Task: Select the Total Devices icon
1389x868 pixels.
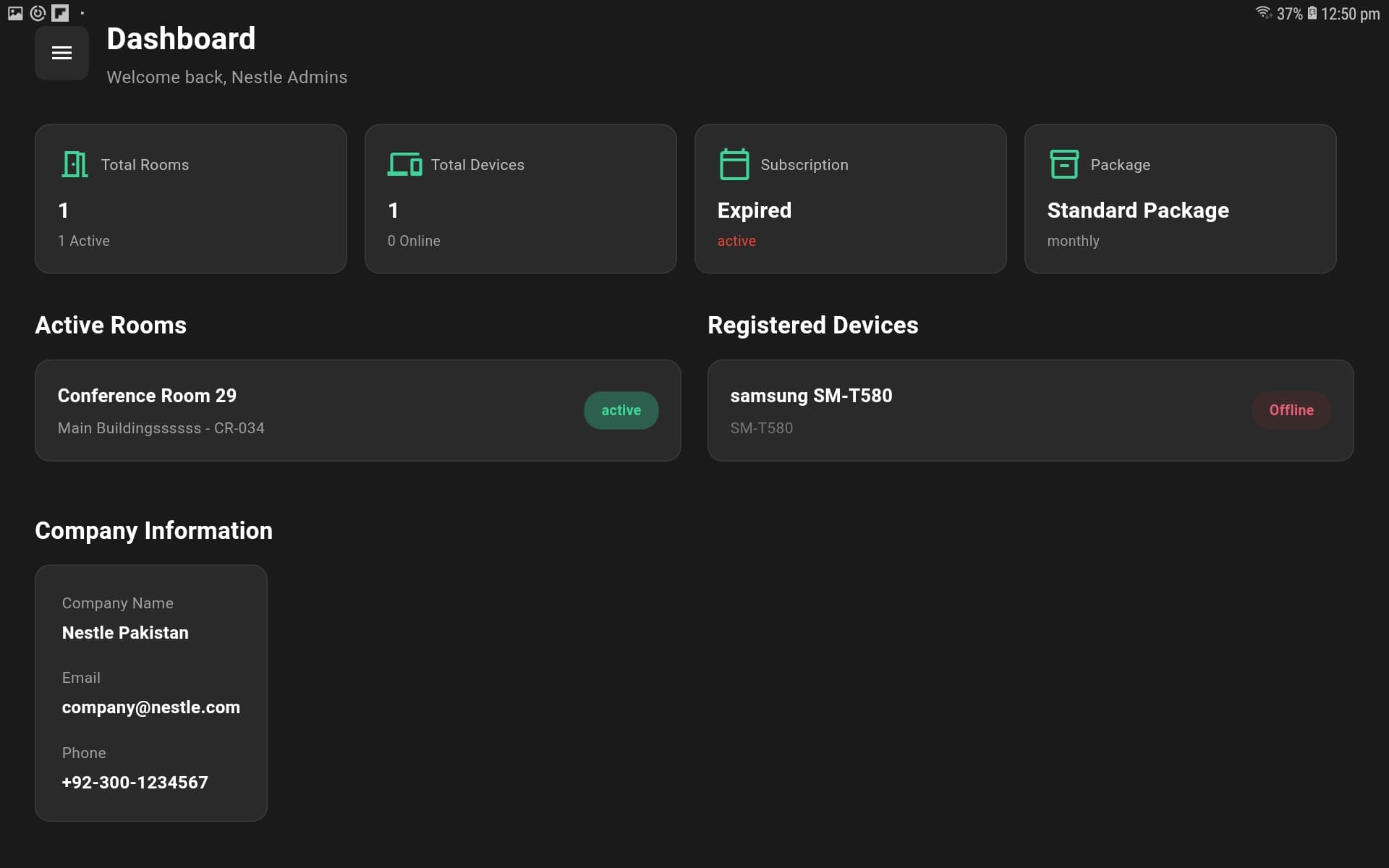Action: tap(404, 164)
